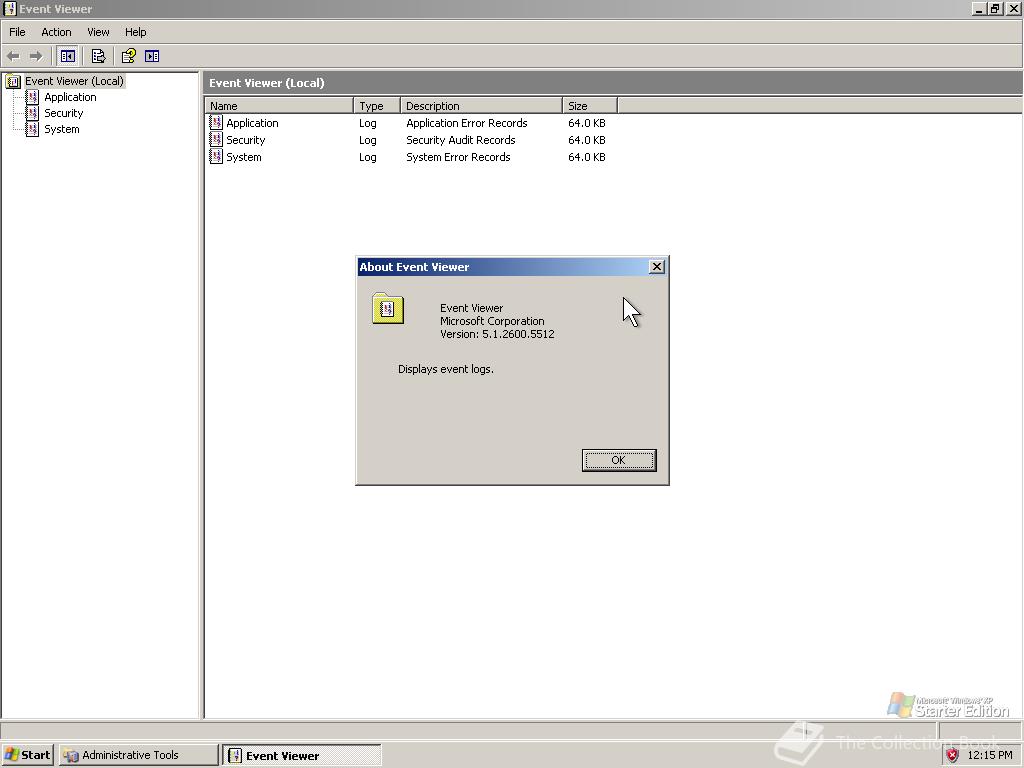
Task: Open the View menu
Action: [x=99, y=32]
